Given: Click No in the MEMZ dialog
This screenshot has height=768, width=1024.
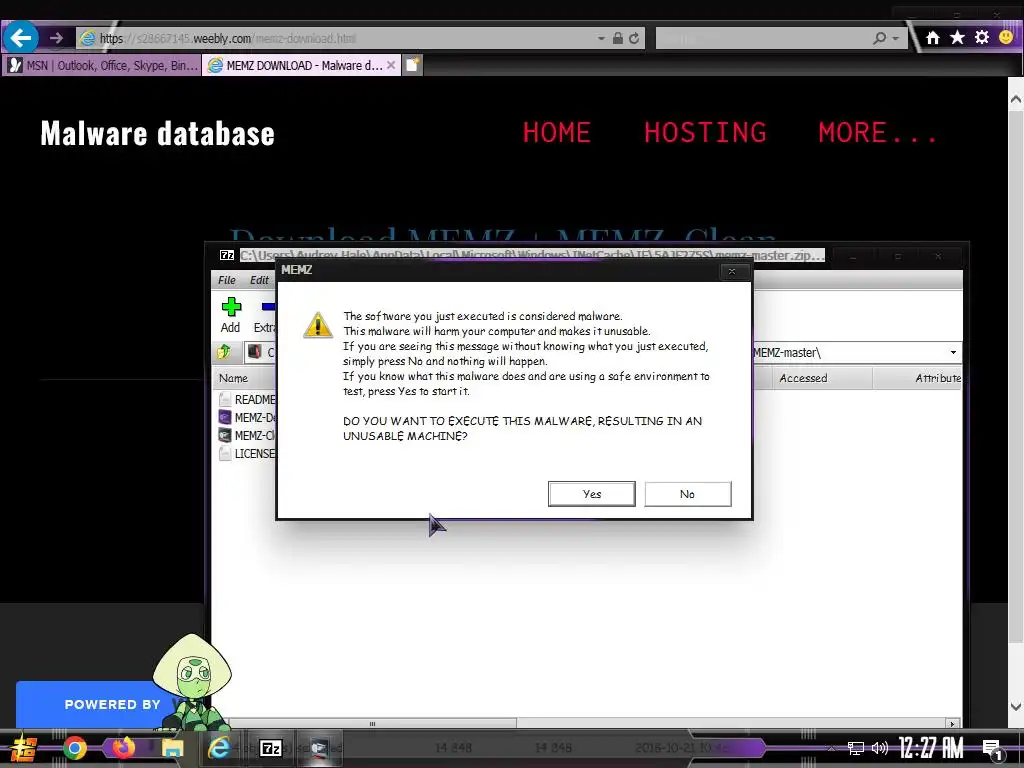Looking at the screenshot, I should click(x=687, y=494).
